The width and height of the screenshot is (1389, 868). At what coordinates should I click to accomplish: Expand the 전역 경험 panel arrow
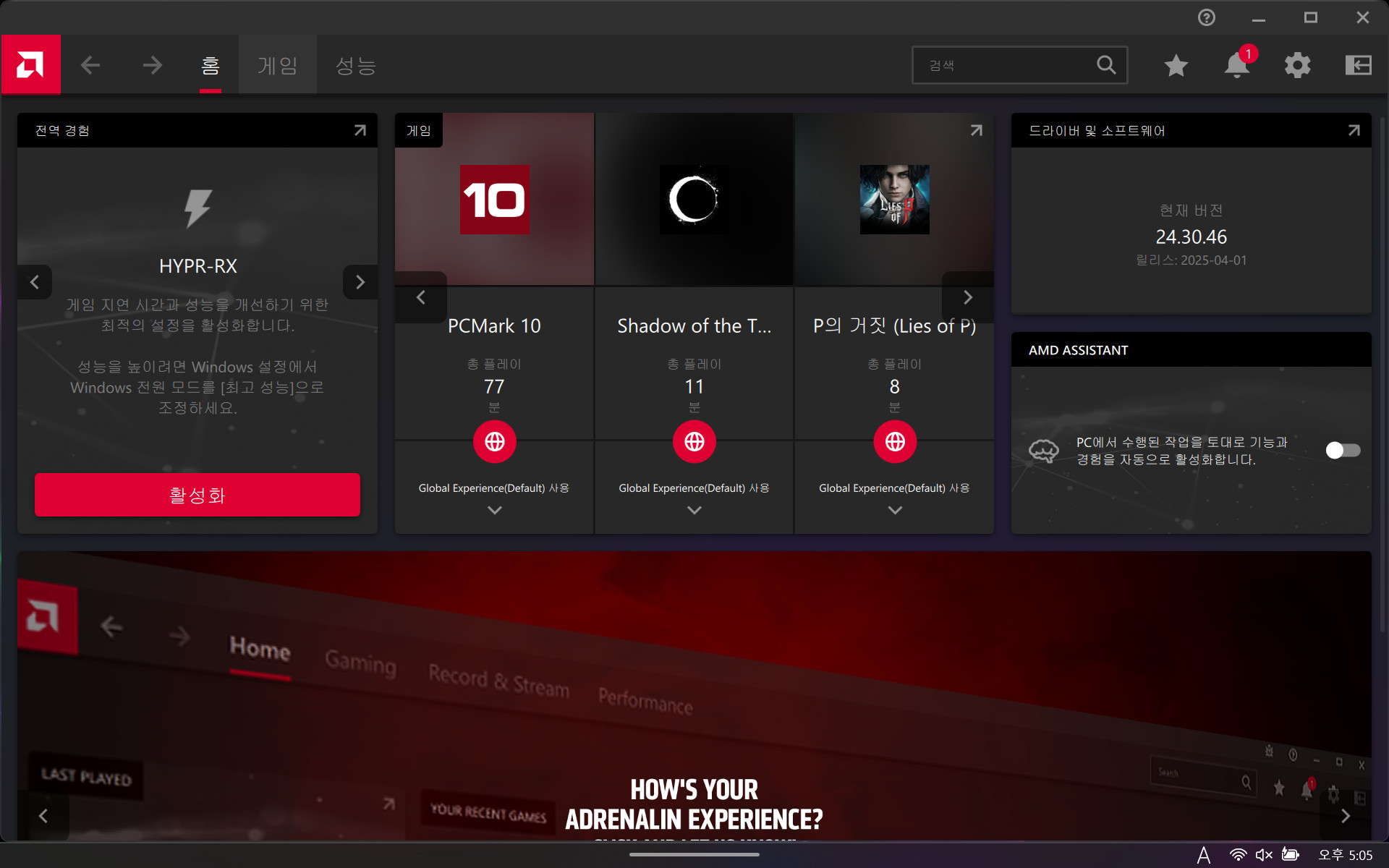pos(360,130)
